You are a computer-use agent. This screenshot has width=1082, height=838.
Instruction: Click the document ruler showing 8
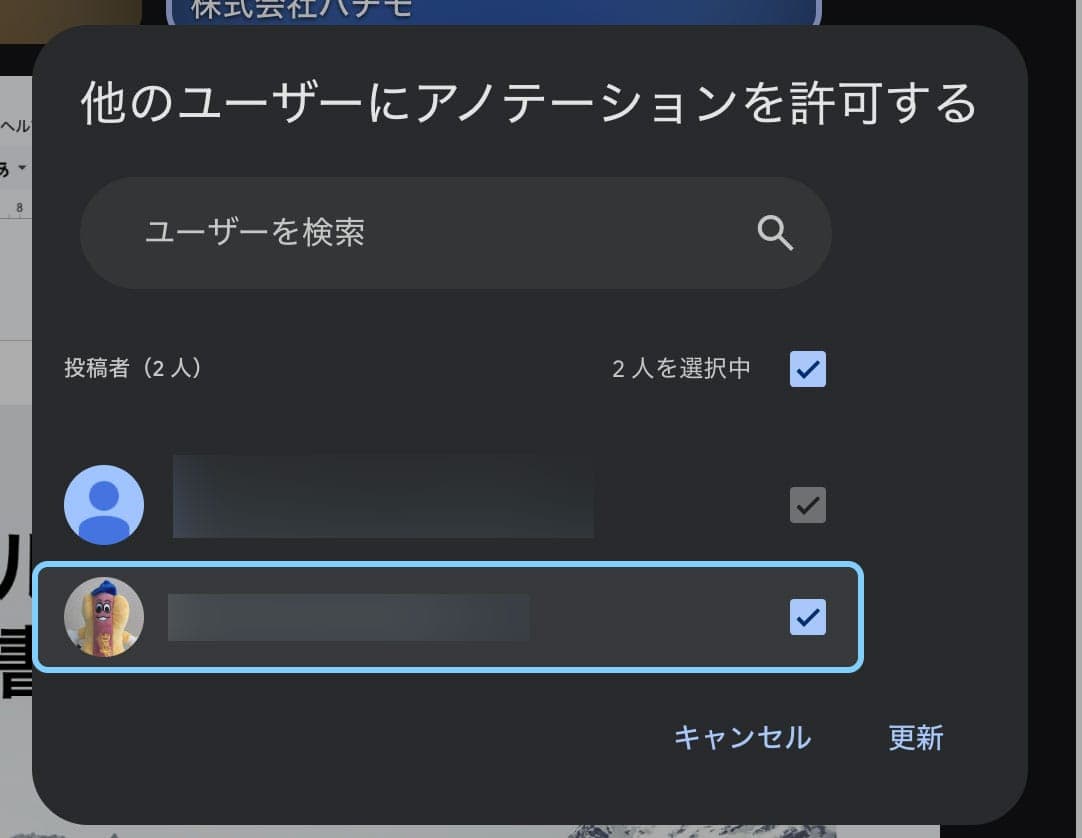click(x=18, y=208)
